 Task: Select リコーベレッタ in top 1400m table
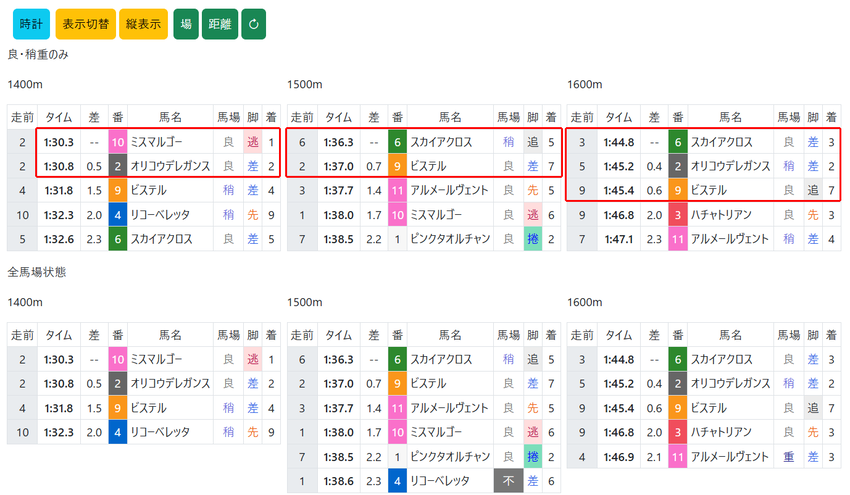(x=160, y=215)
